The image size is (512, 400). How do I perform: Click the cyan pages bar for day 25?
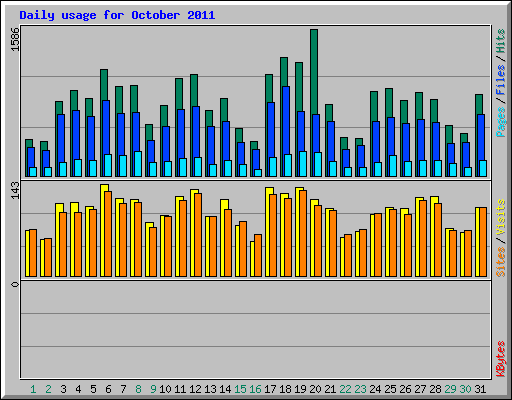click(x=393, y=166)
